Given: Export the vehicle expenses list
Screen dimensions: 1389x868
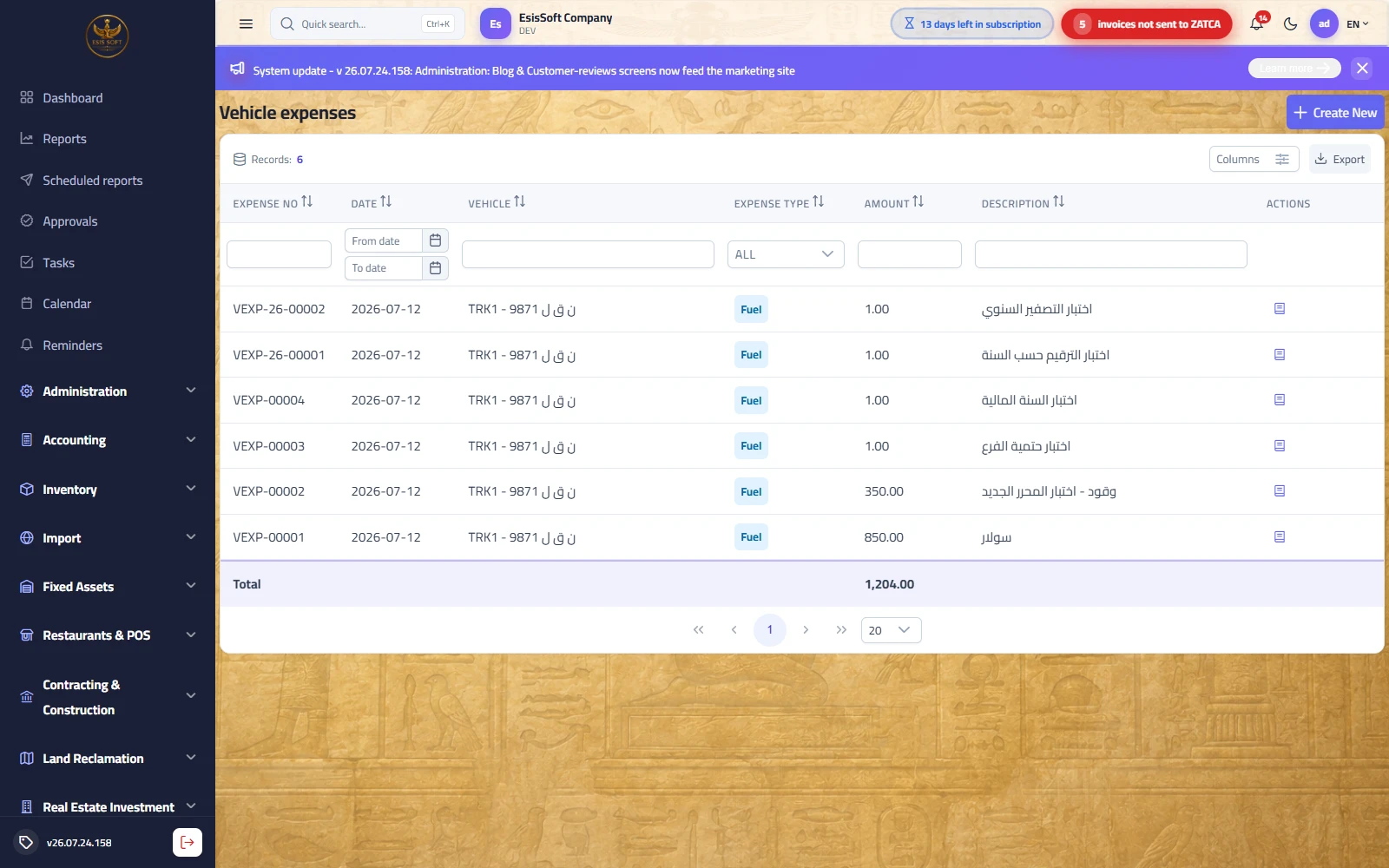Looking at the screenshot, I should click(x=1340, y=160).
